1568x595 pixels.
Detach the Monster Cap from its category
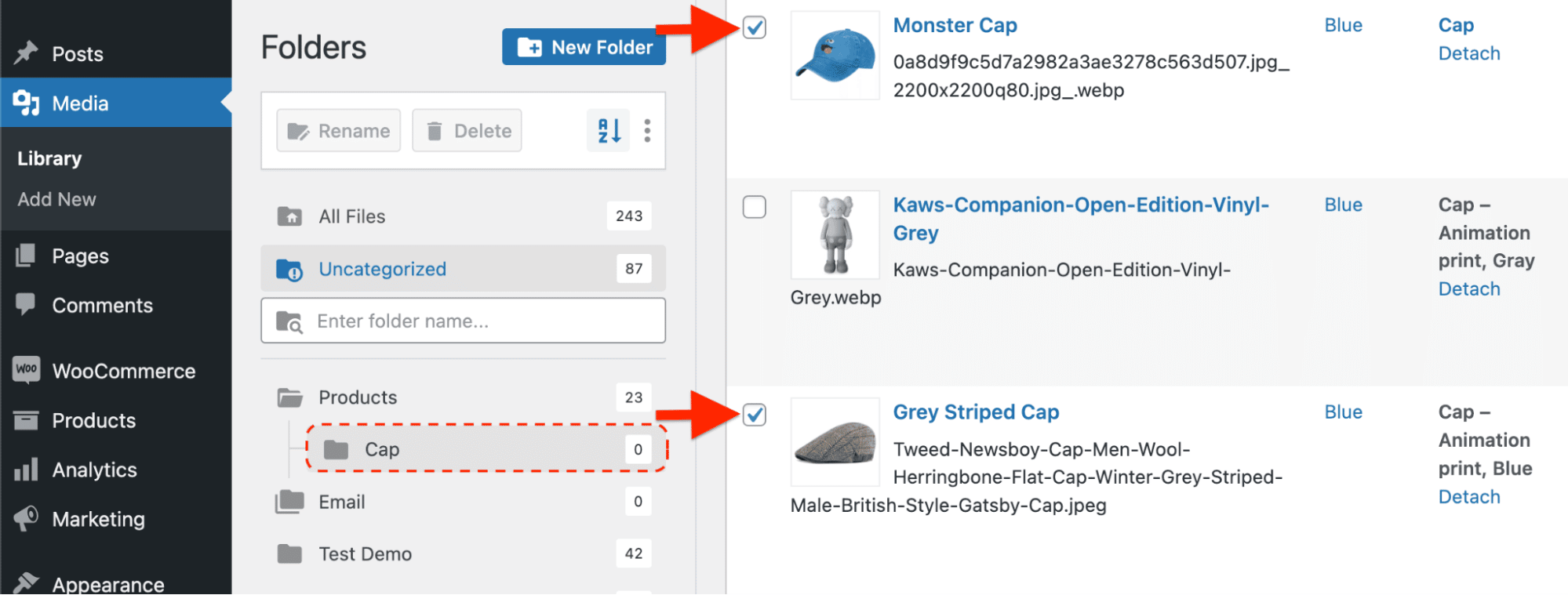click(x=1468, y=53)
